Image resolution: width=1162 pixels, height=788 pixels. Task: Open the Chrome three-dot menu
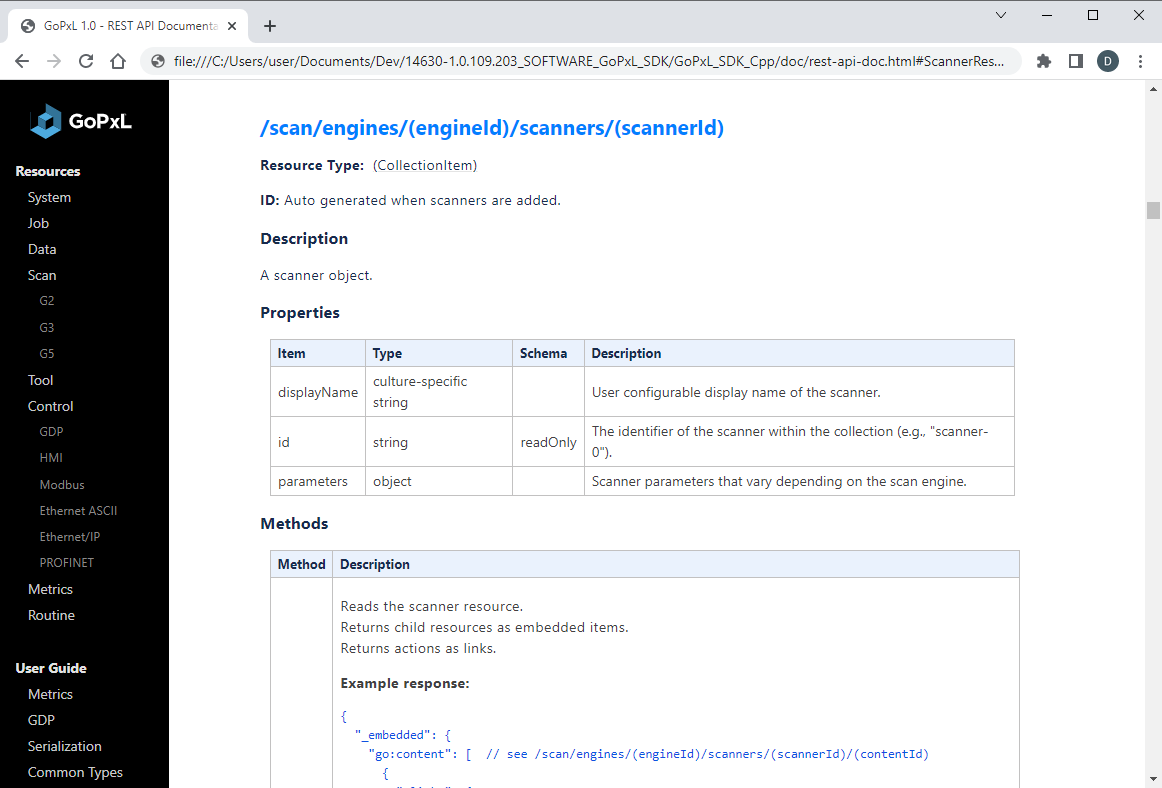coord(1139,61)
